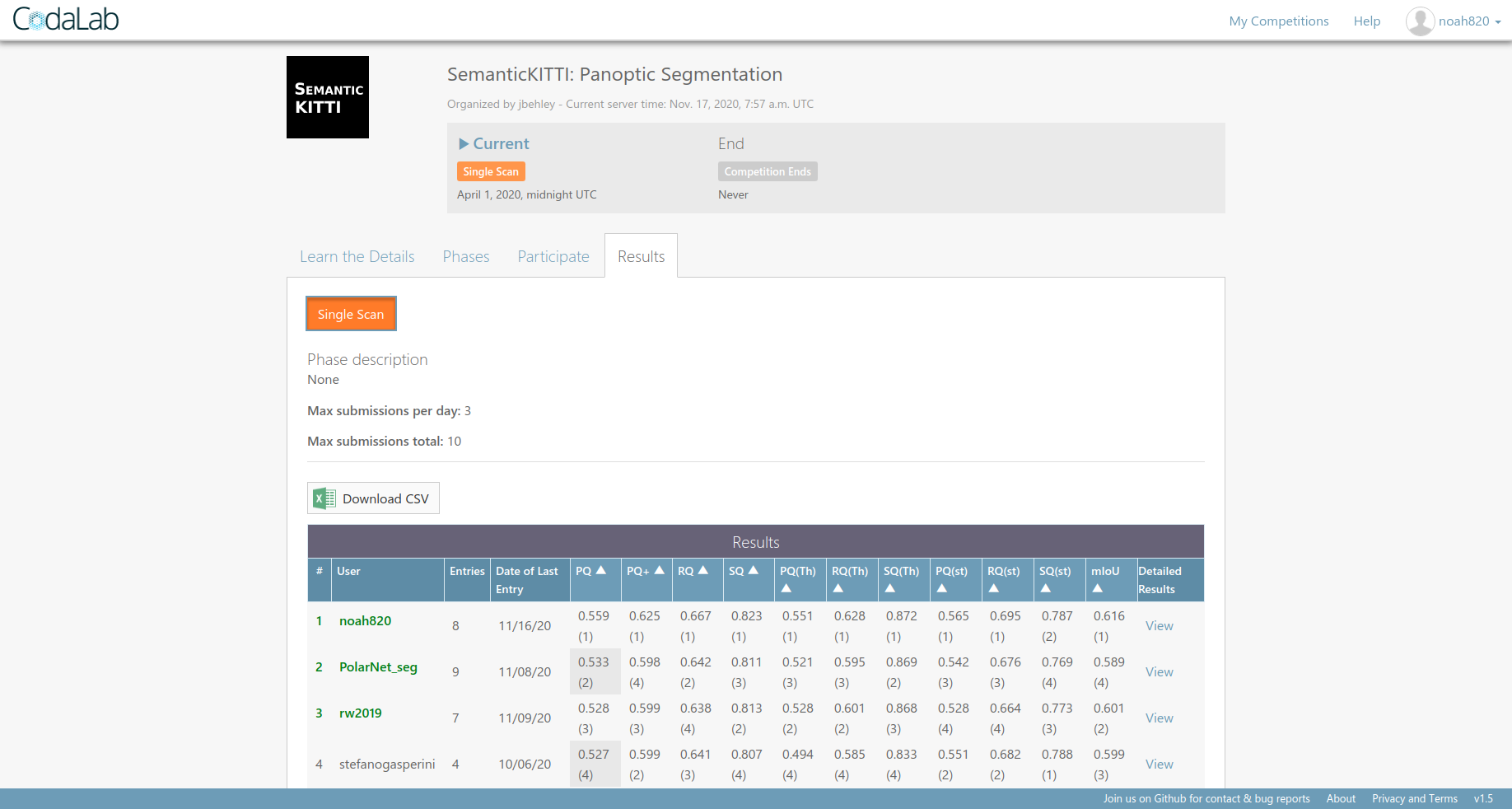Switch to the Participate tab

pos(553,256)
